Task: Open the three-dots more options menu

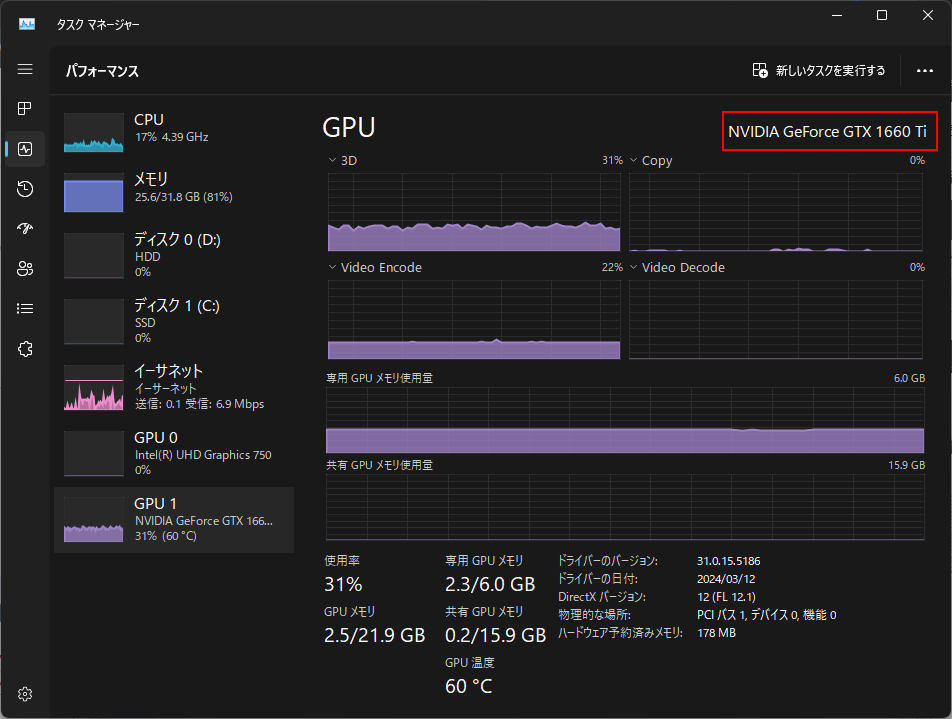Action: pos(925,70)
